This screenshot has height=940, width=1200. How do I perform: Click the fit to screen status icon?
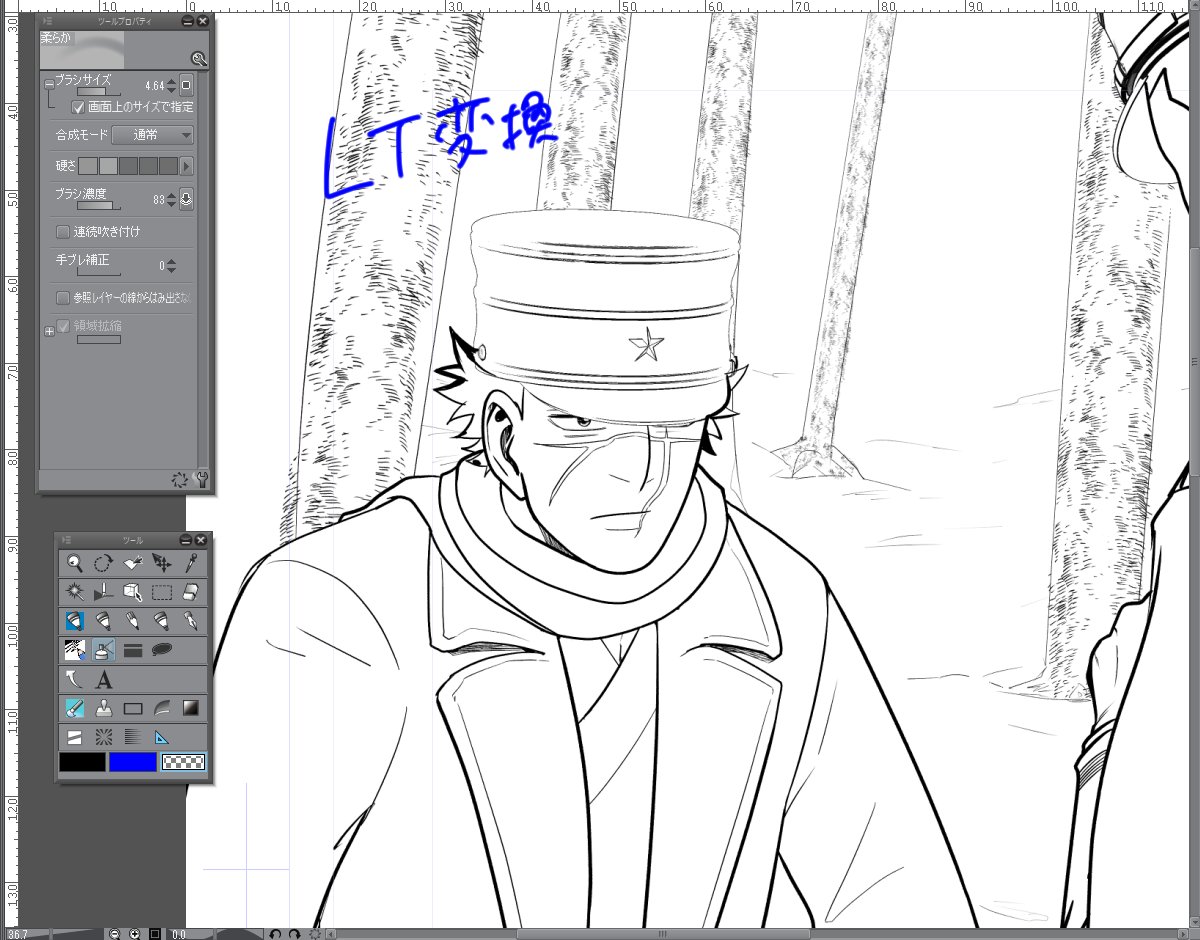point(155,934)
